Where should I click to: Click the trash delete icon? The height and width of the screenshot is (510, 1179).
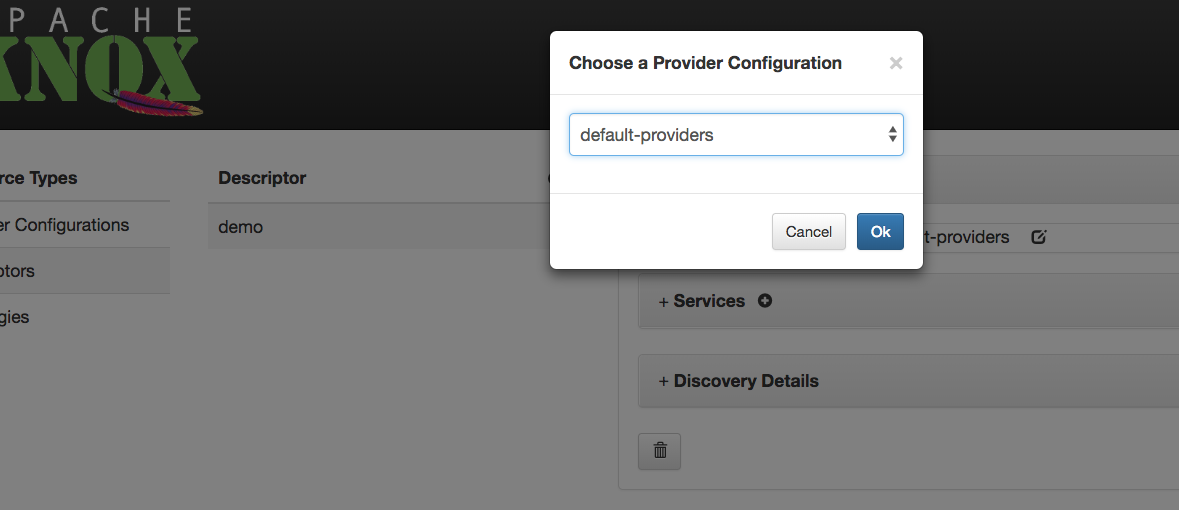[660, 450]
